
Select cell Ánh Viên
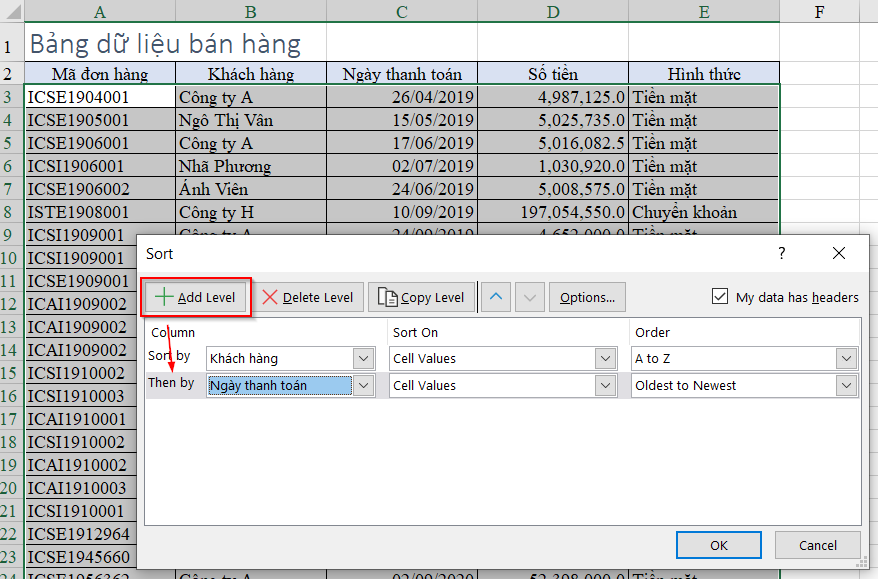(251, 189)
